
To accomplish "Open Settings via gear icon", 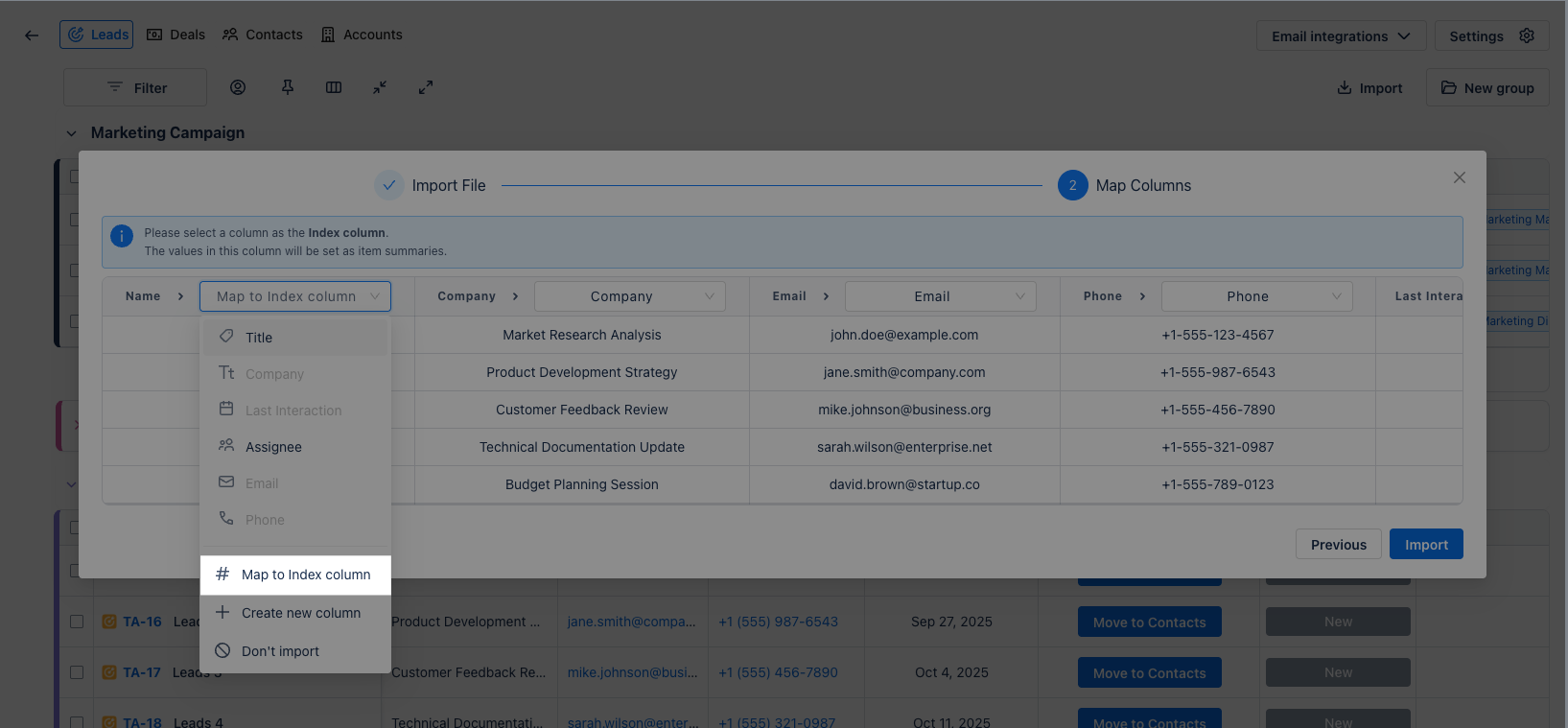I will coord(1527,35).
